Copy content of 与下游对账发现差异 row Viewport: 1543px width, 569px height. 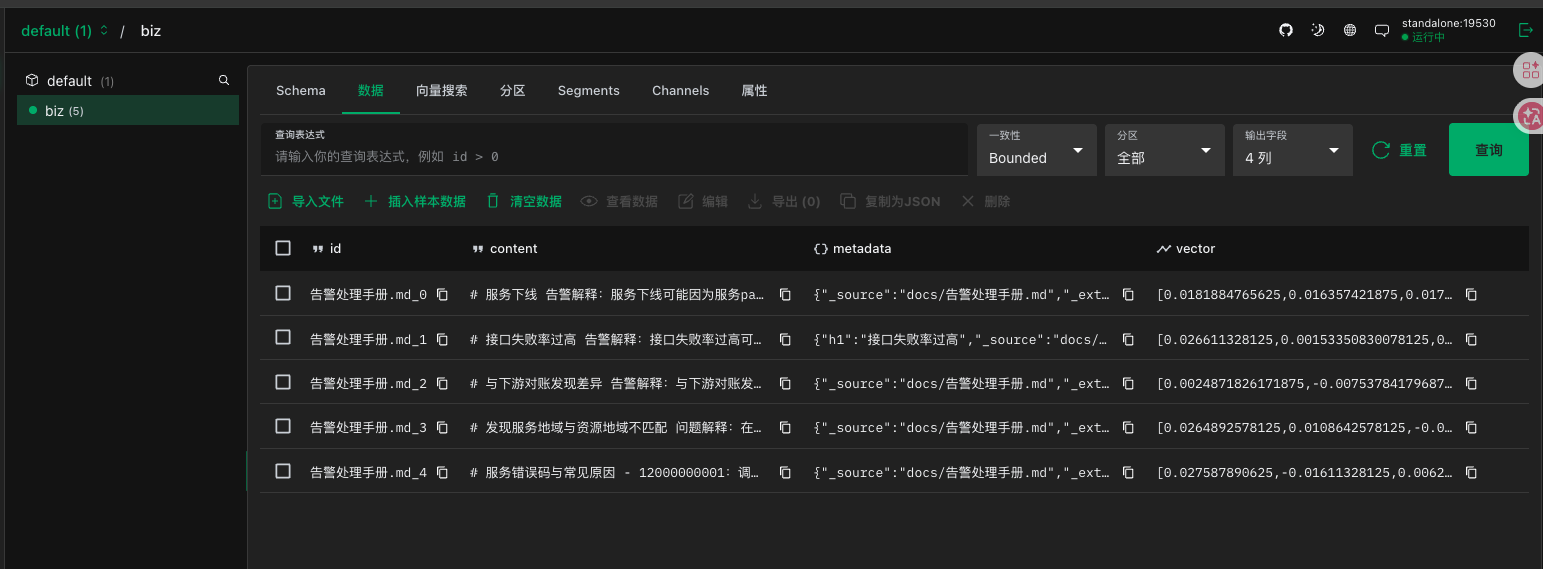(785, 383)
